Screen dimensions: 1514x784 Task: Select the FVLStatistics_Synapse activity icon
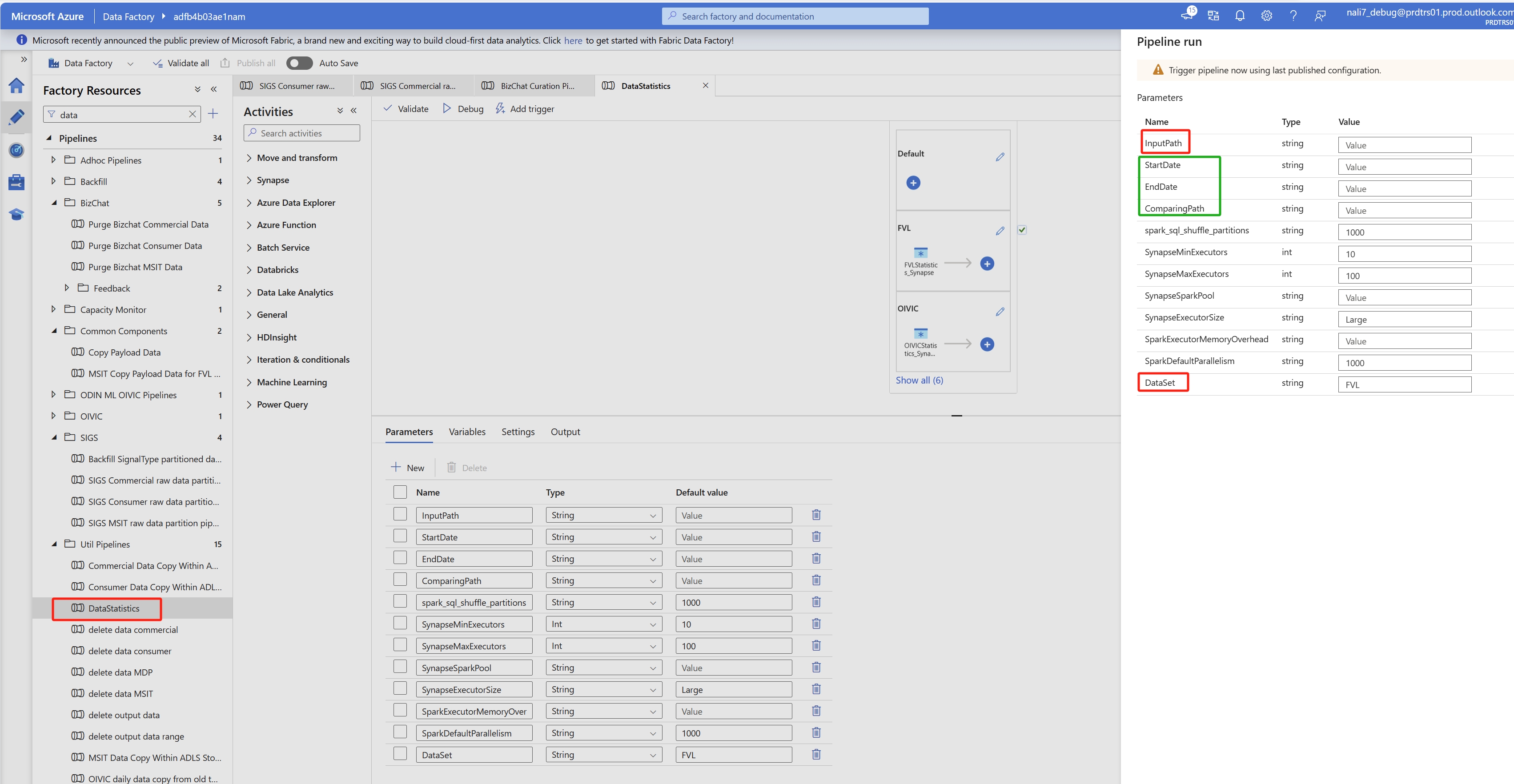[x=920, y=252]
